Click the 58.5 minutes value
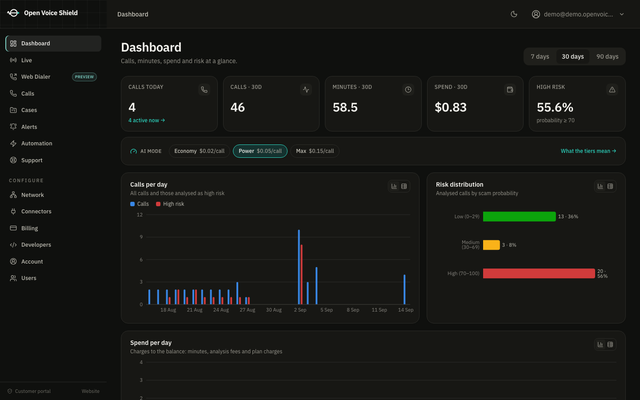The image size is (640, 400). tap(345, 107)
